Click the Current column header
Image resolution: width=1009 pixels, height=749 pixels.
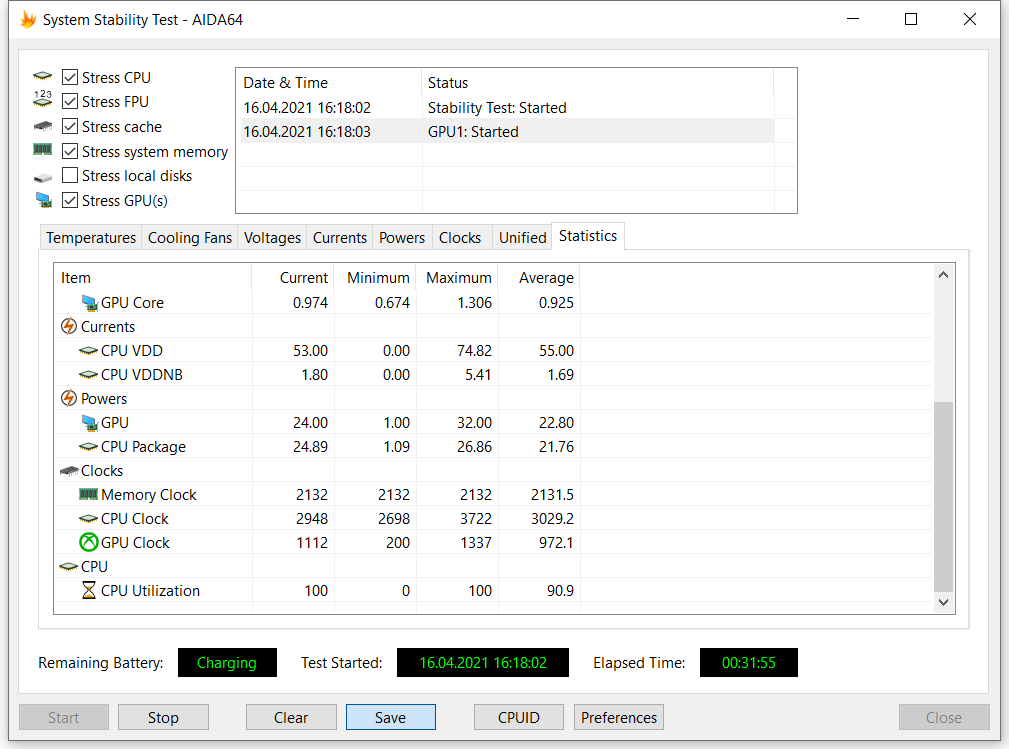293,278
